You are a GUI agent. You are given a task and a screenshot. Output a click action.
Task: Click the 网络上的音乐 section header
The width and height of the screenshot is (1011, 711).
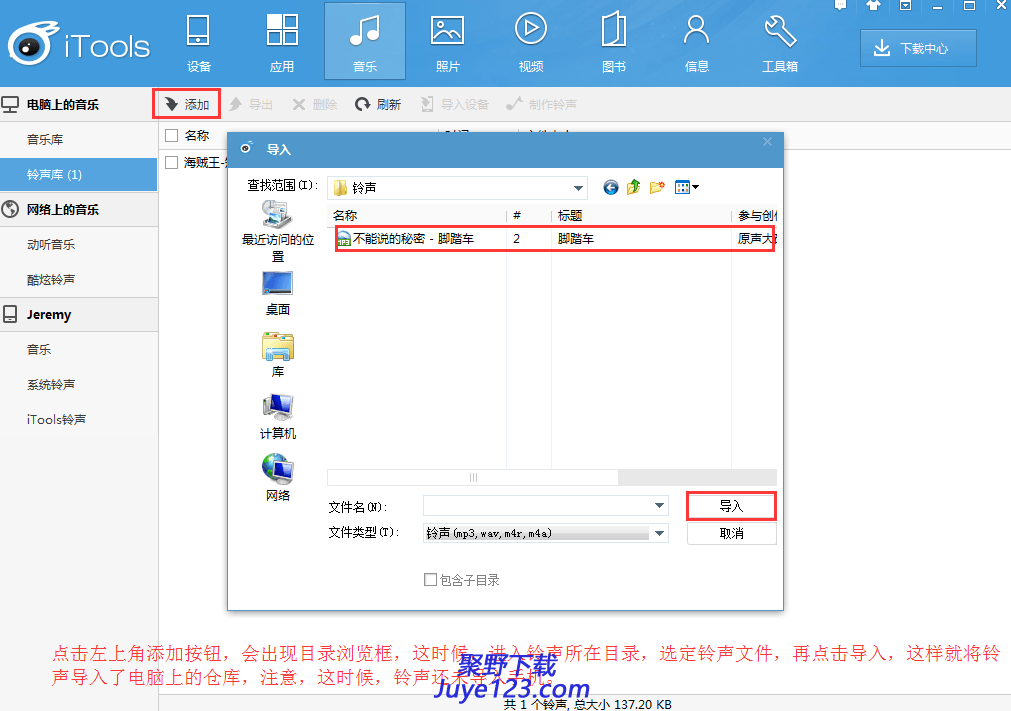(x=79, y=209)
